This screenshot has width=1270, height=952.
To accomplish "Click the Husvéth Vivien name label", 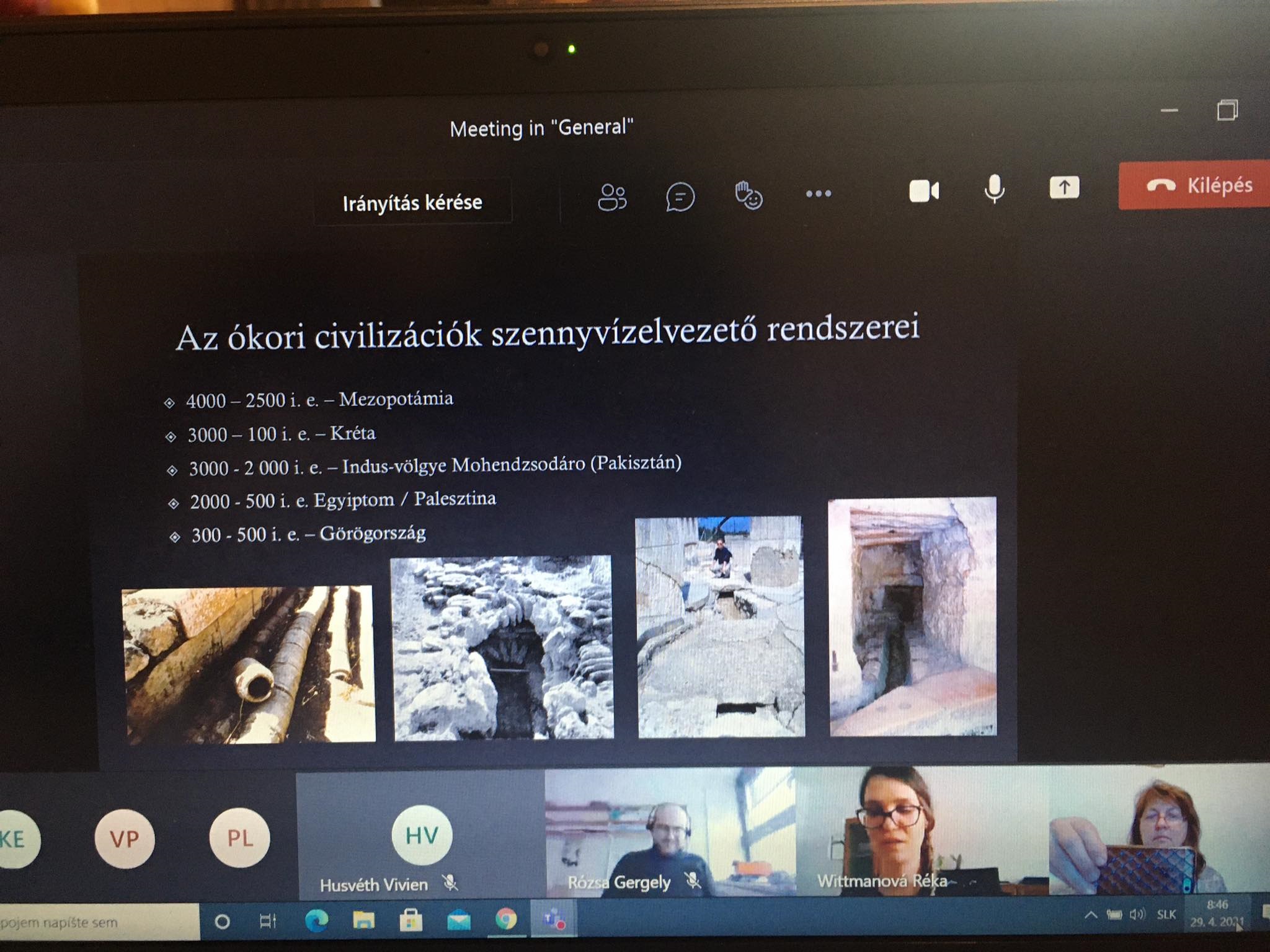I will pos(374,884).
